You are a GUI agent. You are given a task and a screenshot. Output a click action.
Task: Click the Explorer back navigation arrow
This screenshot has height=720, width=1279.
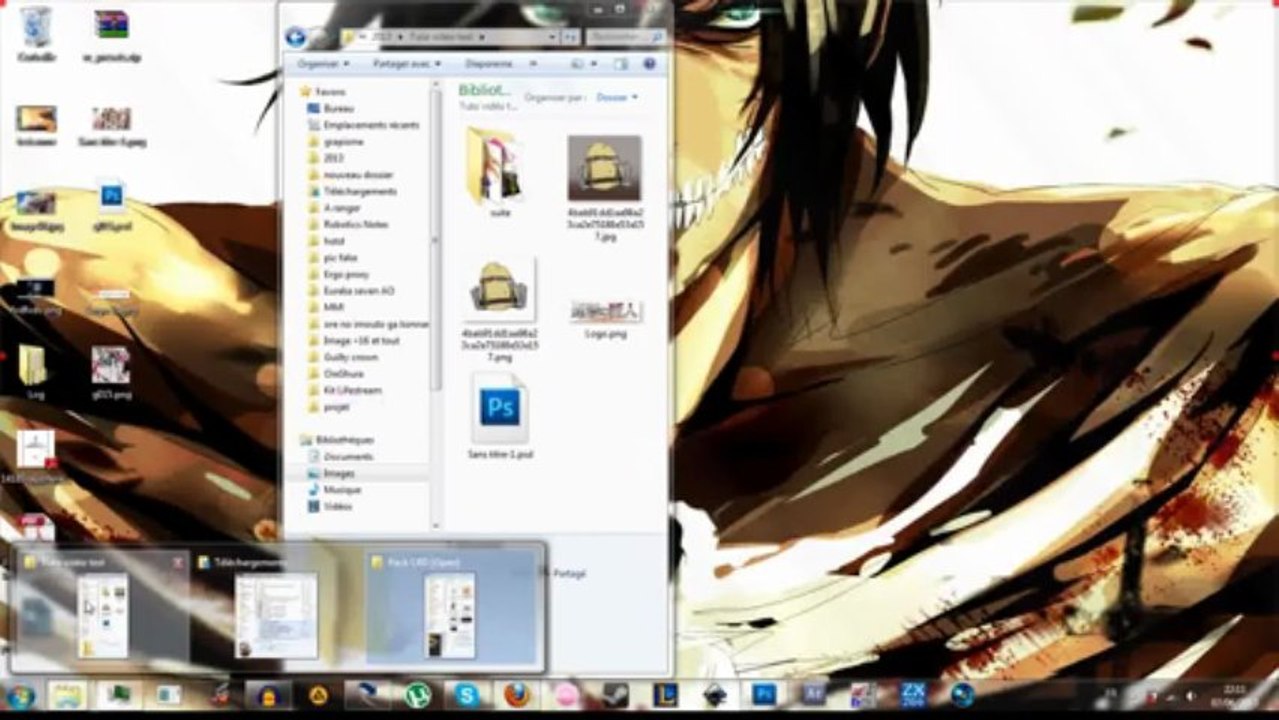pyautogui.click(x=295, y=37)
